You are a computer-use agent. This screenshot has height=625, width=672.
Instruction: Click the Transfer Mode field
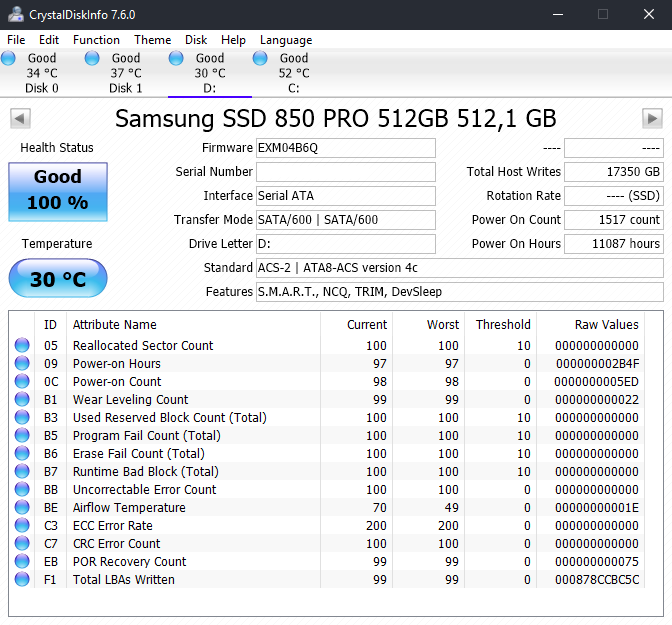[346, 220]
